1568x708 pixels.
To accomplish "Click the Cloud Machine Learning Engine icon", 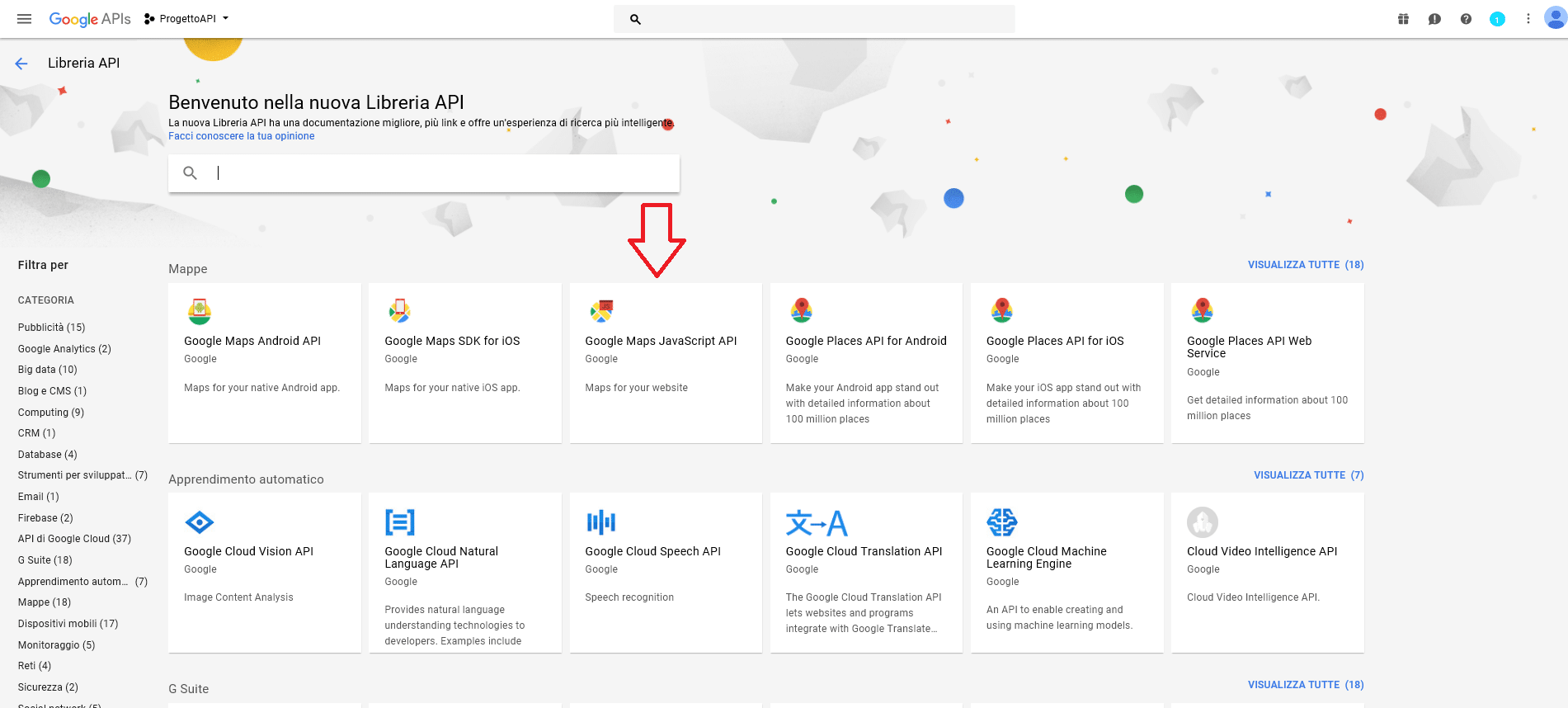I will 1002,522.
